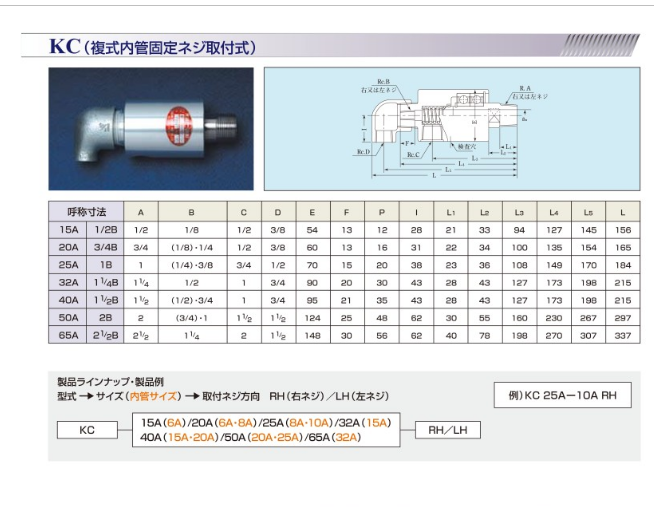654x507 pixels.
Task: Click the L value 156
Action: [623, 230]
